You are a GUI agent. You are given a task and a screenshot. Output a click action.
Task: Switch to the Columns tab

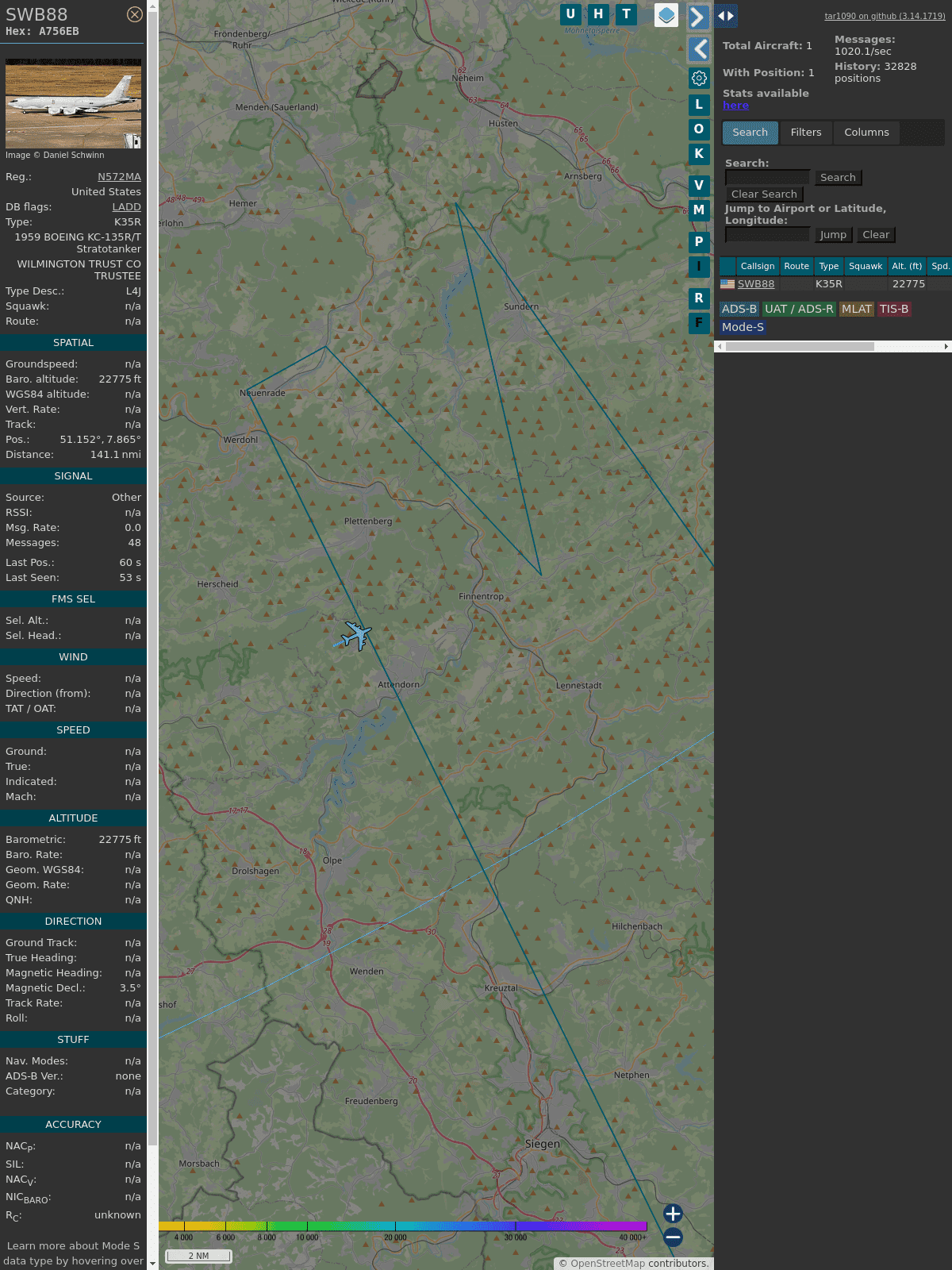[x=866, y=133]
